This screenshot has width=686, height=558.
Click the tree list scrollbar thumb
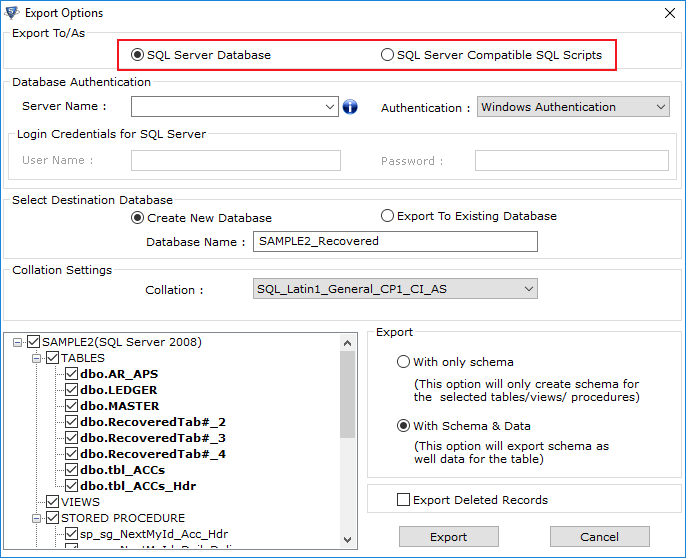coord(348,394)
